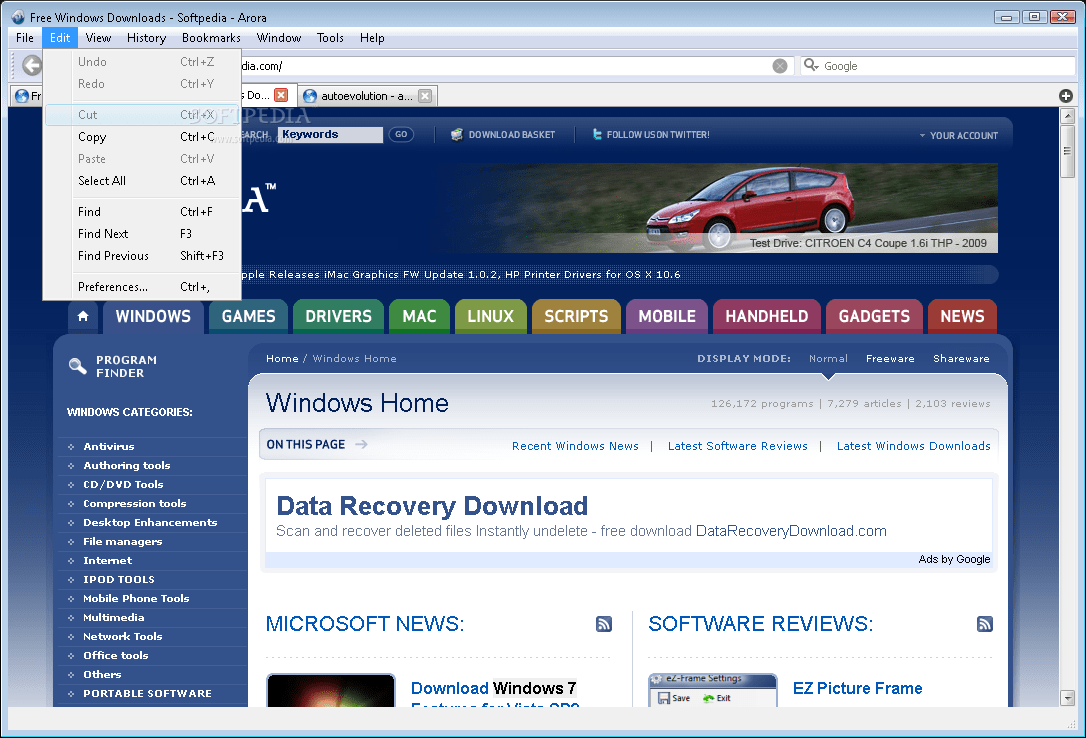Screen dimensions: 1086x738
Task: Open the Software Reviews RSS feed icon
Action: coord(984,624)
